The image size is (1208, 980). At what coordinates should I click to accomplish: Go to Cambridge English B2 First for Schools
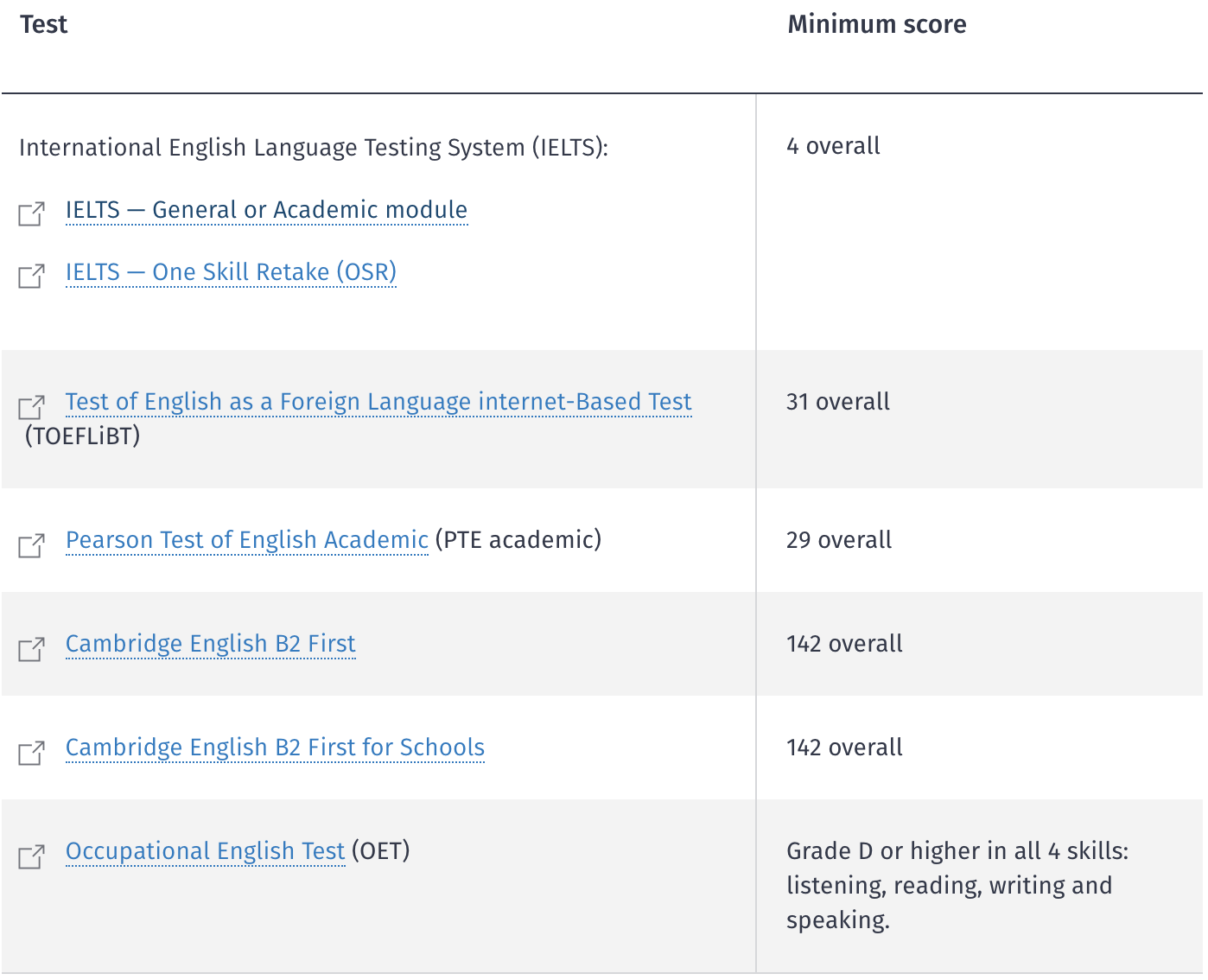[275, 748]
